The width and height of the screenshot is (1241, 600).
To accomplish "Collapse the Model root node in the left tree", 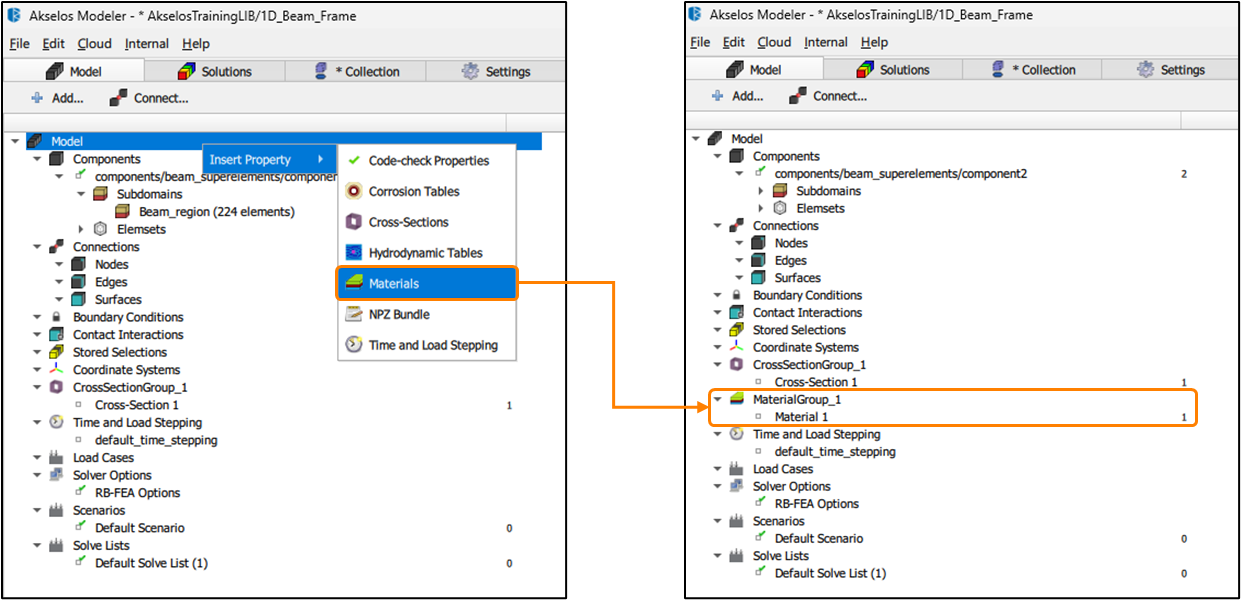I will pos(15,142).
